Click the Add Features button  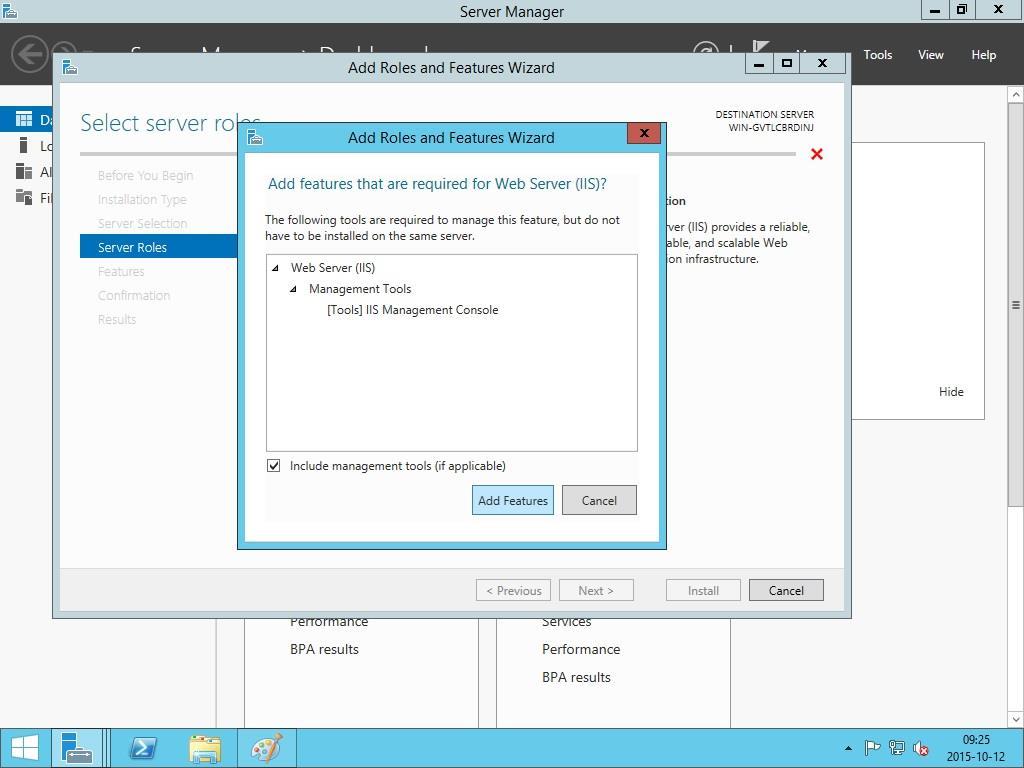coord(513,500)
